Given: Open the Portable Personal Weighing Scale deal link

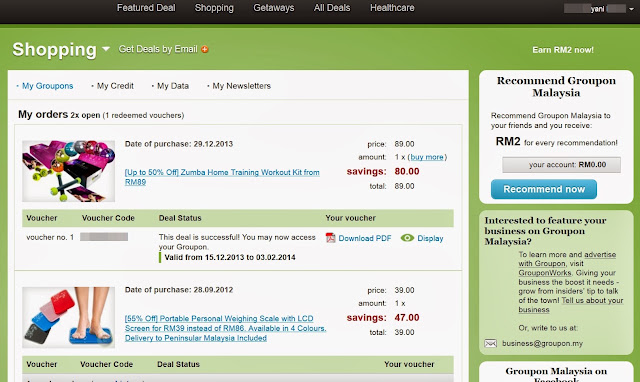Looking at the screenshot, I should pyautogui.click(x=225, y=328).
